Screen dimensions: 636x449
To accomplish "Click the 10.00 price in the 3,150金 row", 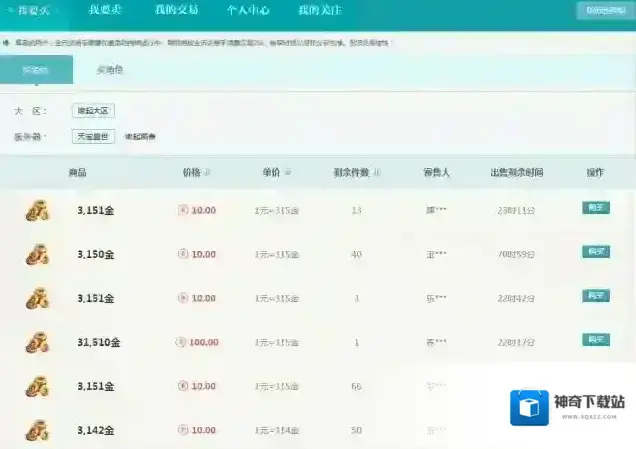I will [x=204, y=255].
